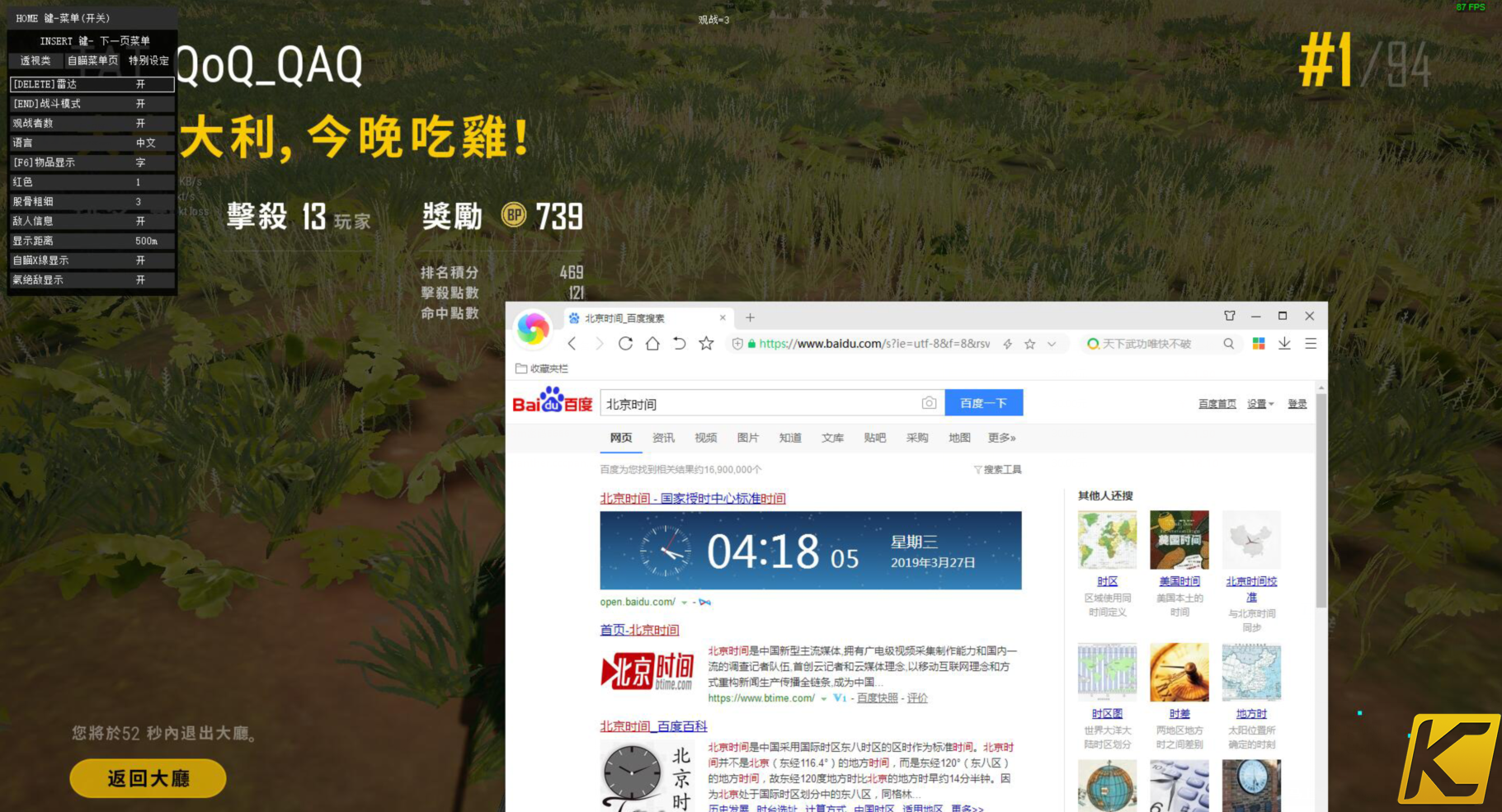Click the lightning speed-mode icon
This screenshot has width=1502, height=812.
(x=1008, y=345)
